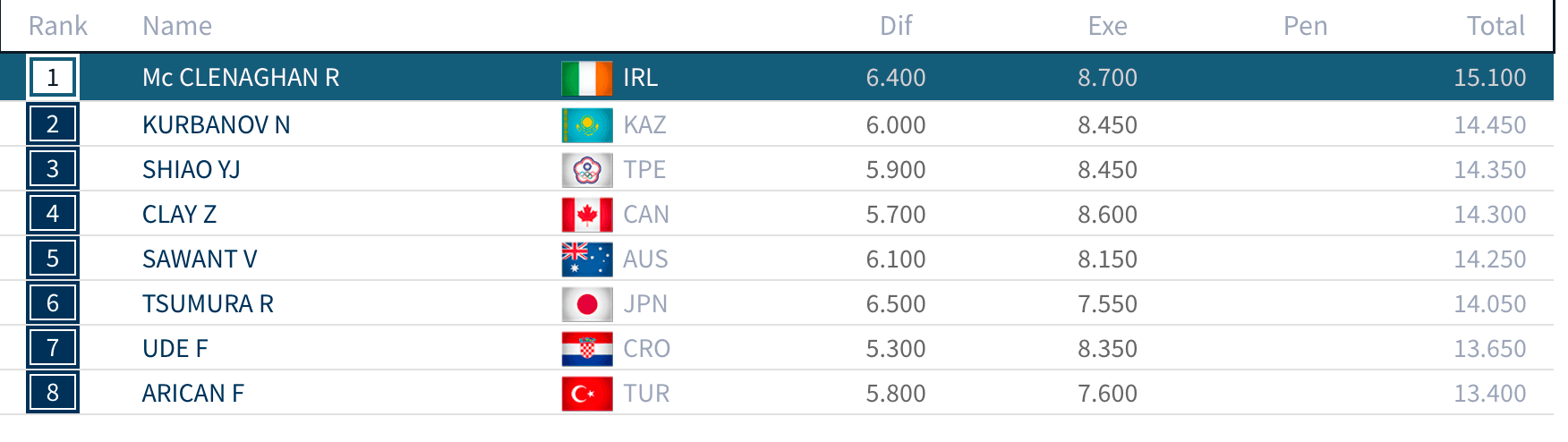The width and height of the screenshot is (1568, 442).
Task: Sort by the Total column header
Action: [1495, 26]
